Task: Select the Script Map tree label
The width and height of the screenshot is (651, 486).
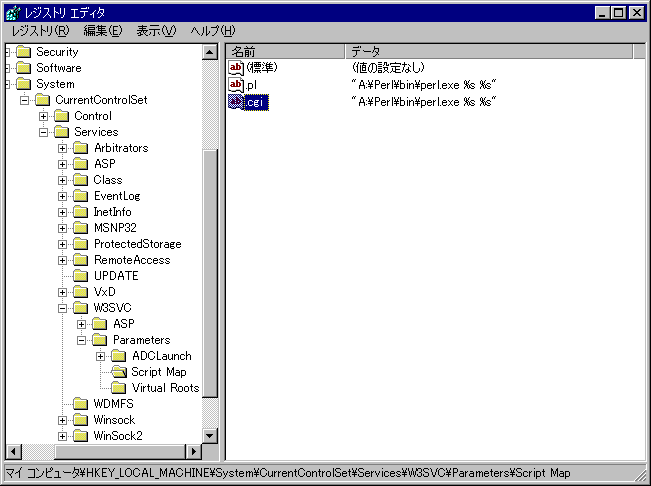Action: [159, 372]
